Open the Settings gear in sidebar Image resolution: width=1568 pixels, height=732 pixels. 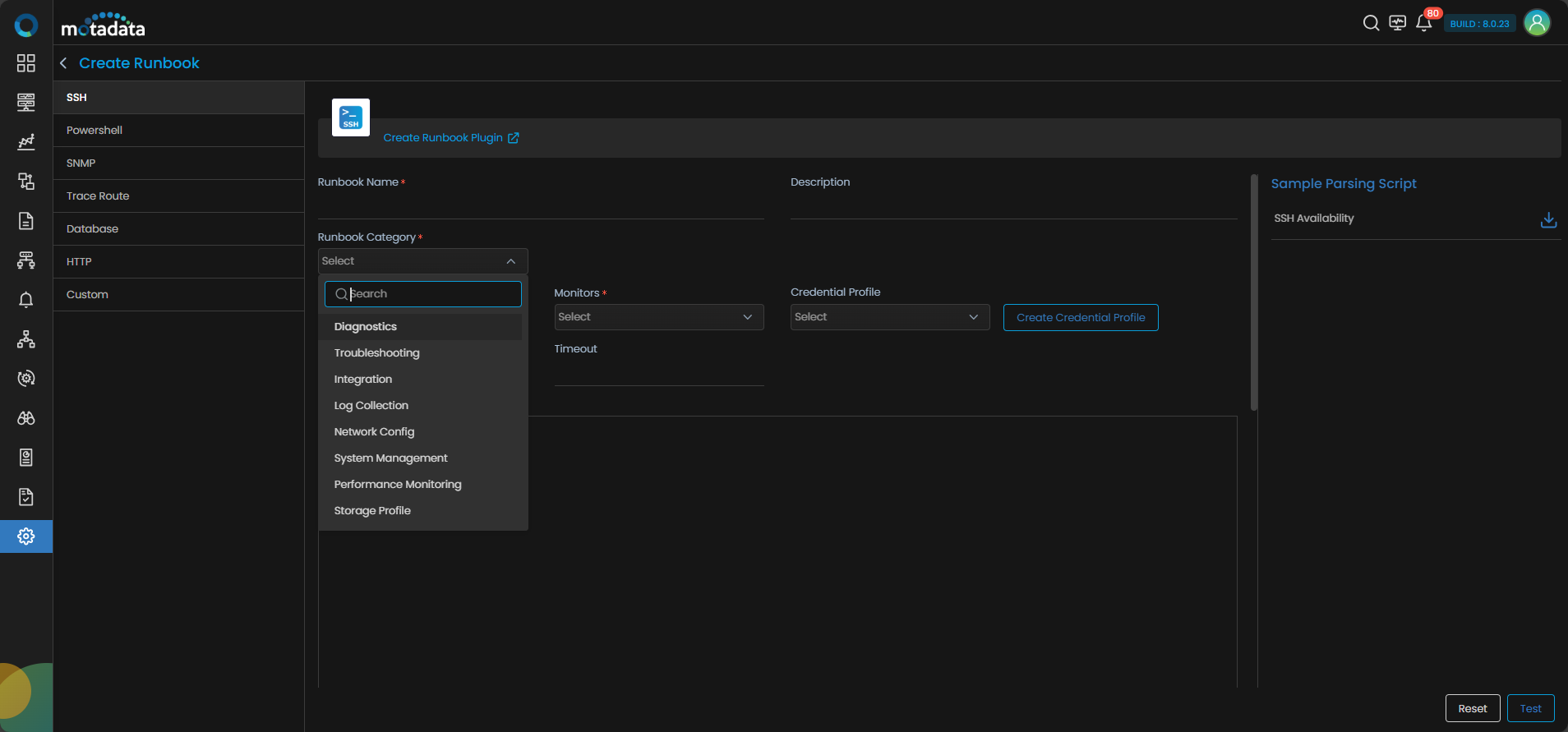(26, 536)
